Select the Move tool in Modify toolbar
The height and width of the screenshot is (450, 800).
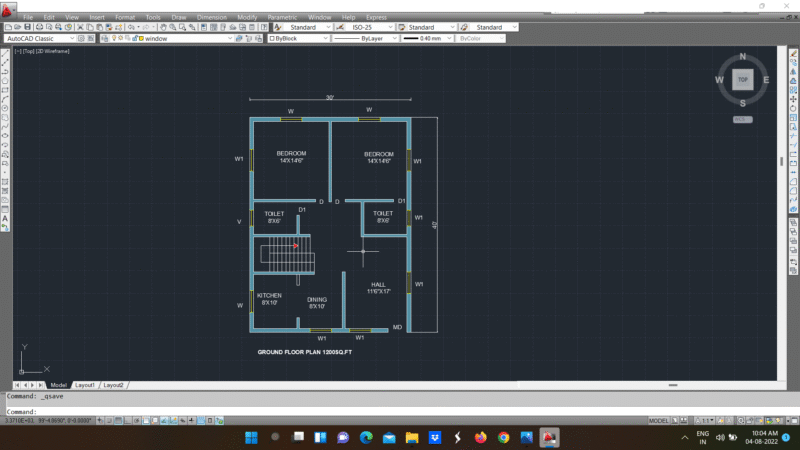pyautogui.click(x=793, y=99)
